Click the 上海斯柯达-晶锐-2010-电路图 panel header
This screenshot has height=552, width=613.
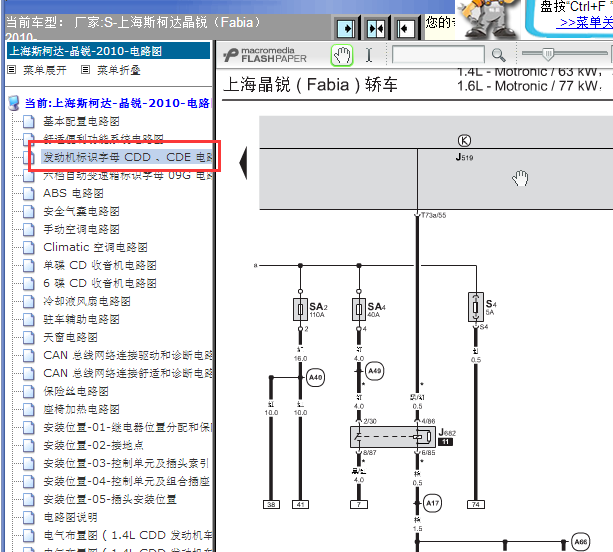[x=108, y=51]
